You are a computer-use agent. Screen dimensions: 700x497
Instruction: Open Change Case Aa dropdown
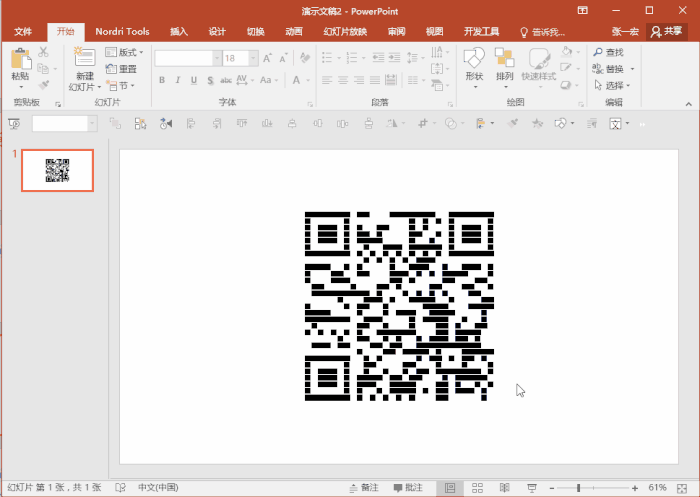pyautogui.click(x=269, y=80)
